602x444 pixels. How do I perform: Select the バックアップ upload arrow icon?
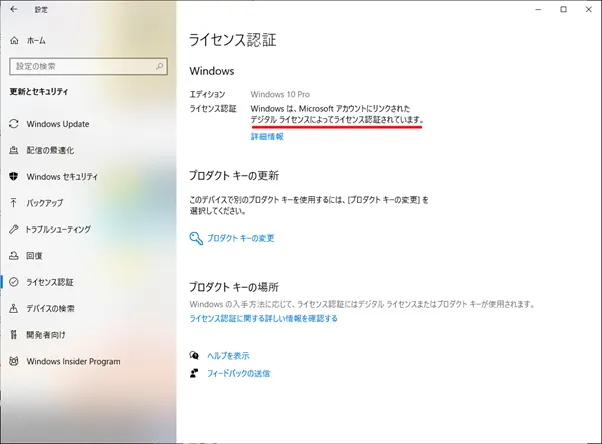14,203
